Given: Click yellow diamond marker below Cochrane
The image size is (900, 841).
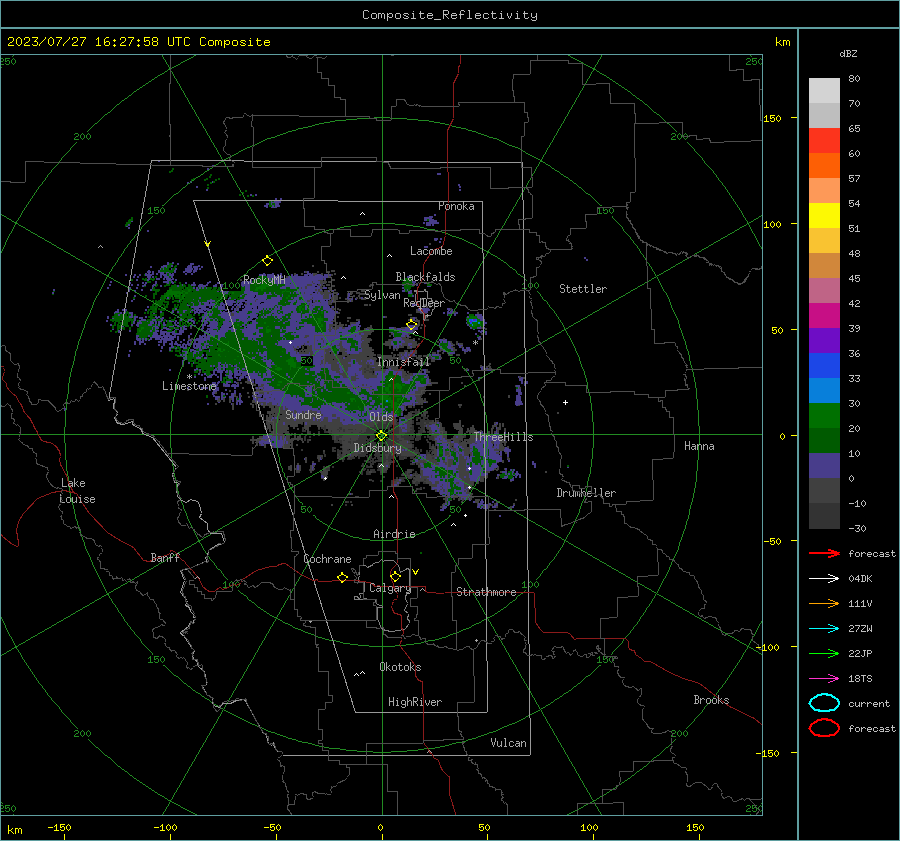Looking at the screenshot, I should pos(342,577).
